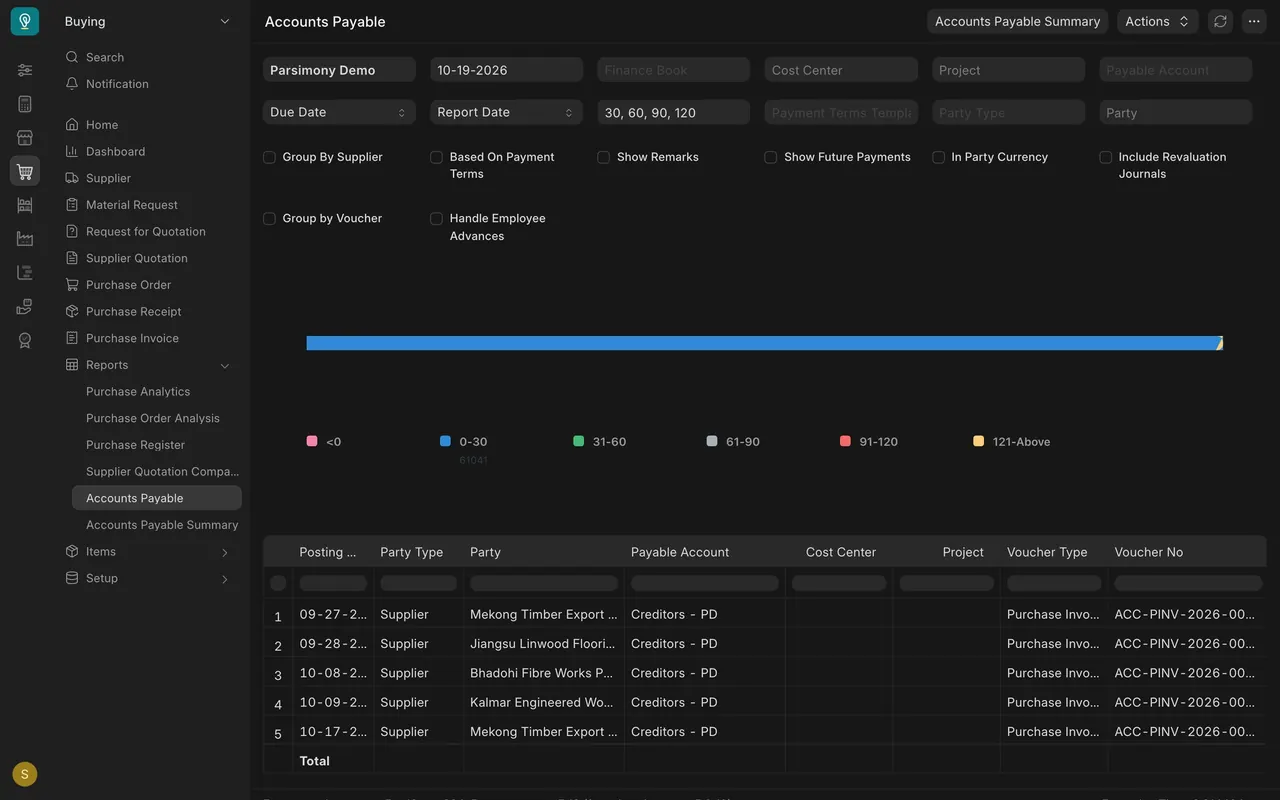Open Supplier Quotation in the sidebar
The height and width of the screenshot is (800, 1280).
click(x=137, y=258)
